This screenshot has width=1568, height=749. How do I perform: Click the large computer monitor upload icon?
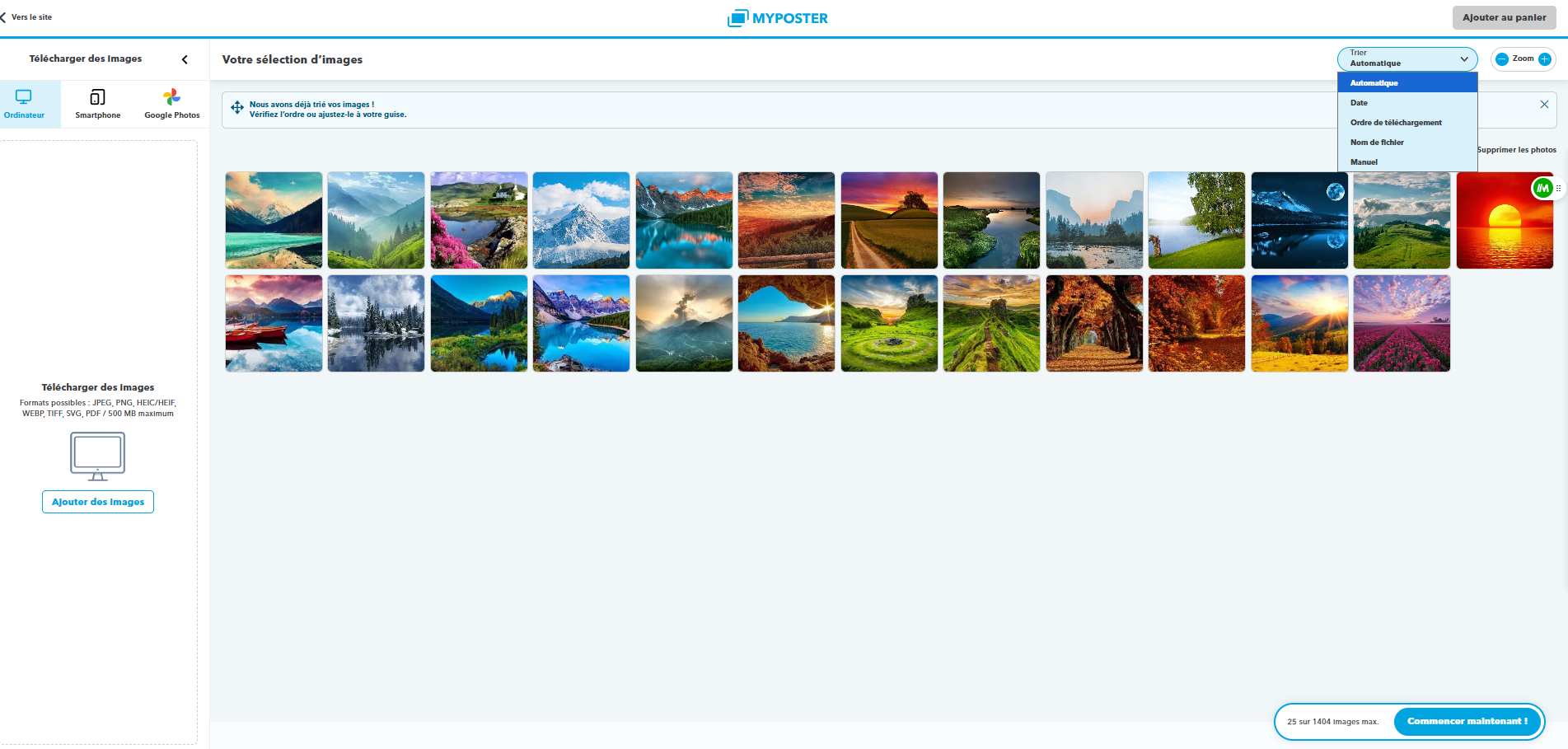[97, 456]
